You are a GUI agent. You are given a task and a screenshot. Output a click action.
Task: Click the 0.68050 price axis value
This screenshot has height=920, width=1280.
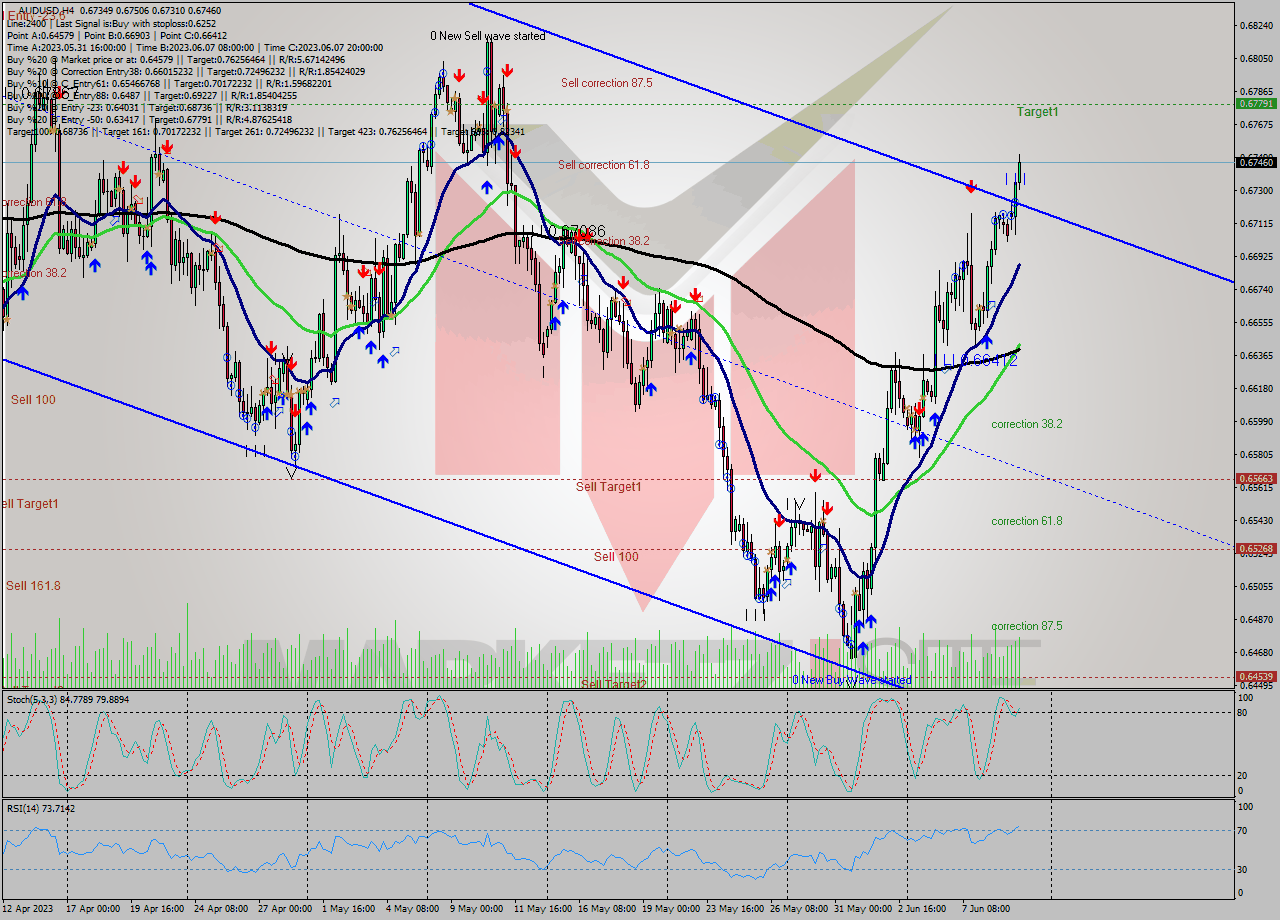tap(1256, 58)
